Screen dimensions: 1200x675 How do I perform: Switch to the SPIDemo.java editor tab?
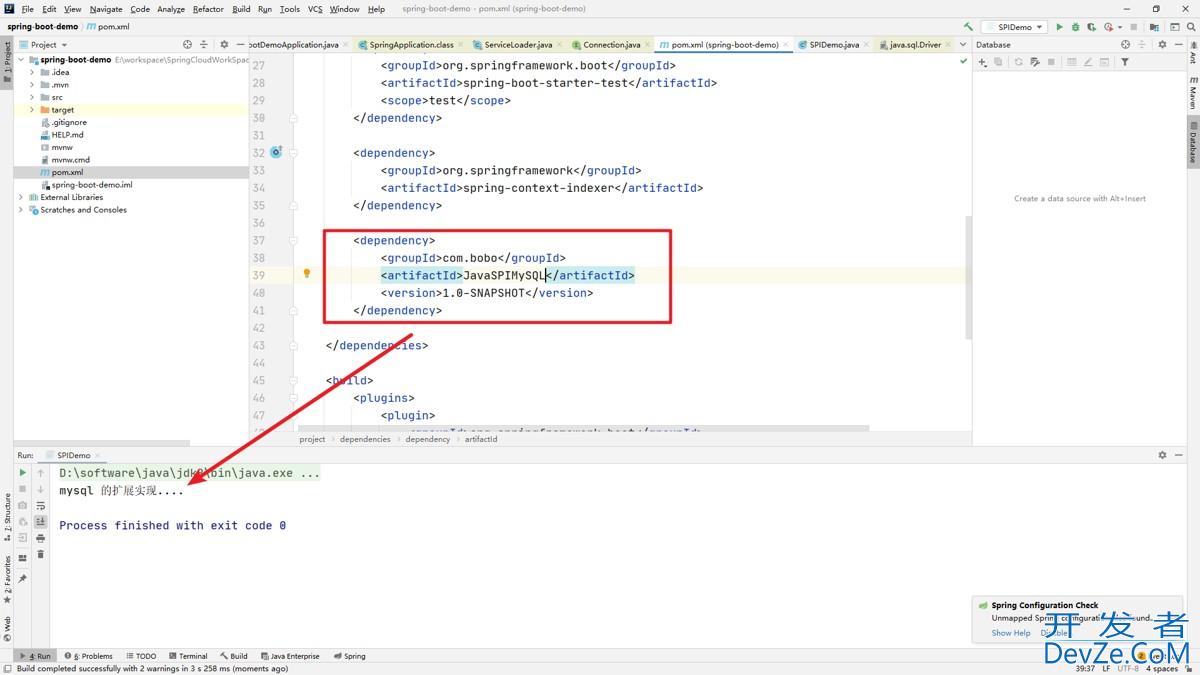pyautogui.click(x=833, y=45)
